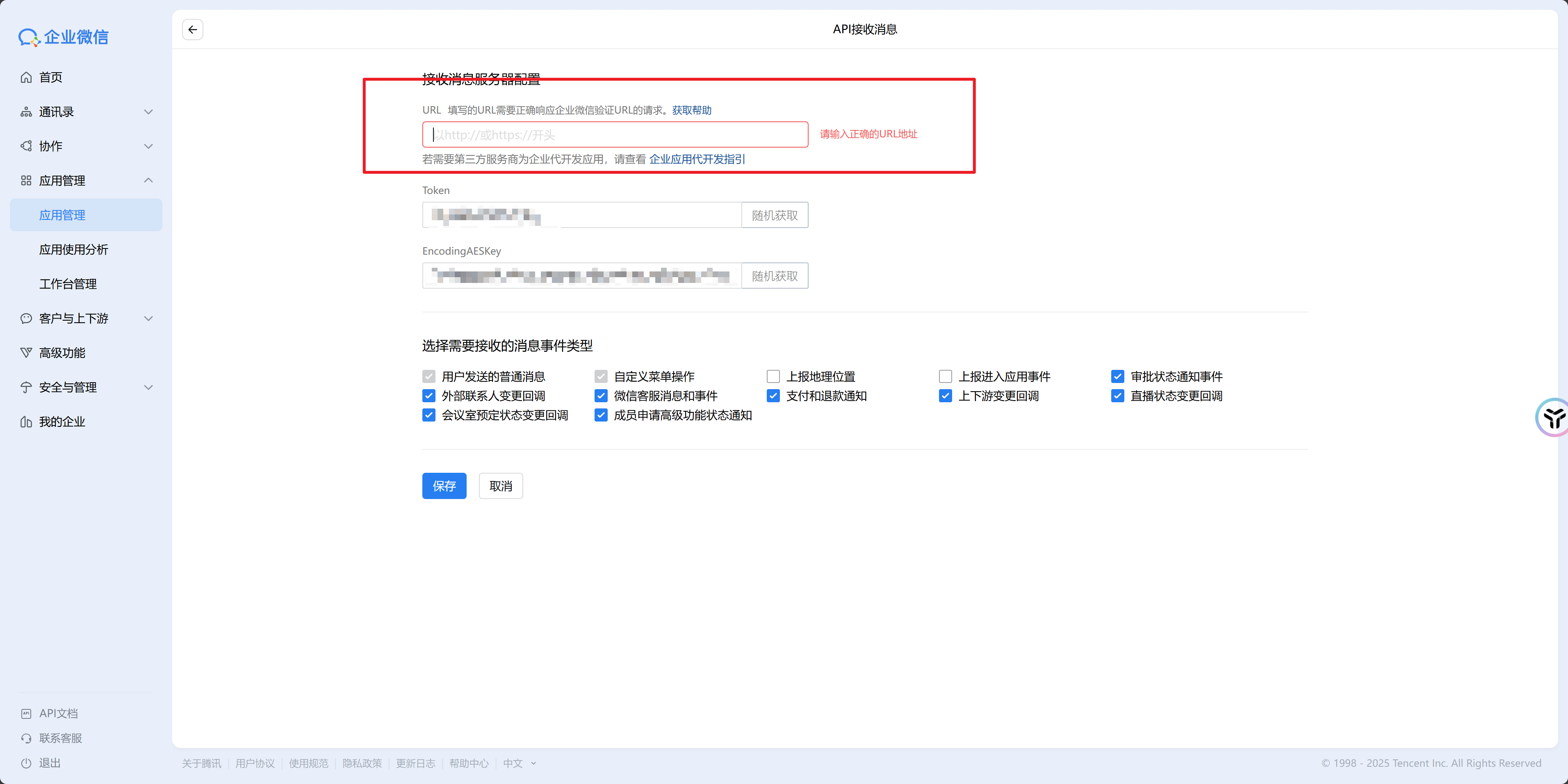Viewport: 1568px width, 784px height.
Task: Uncheck 审批状态通知事件 checkbox
Action: tap(1117, 376)
